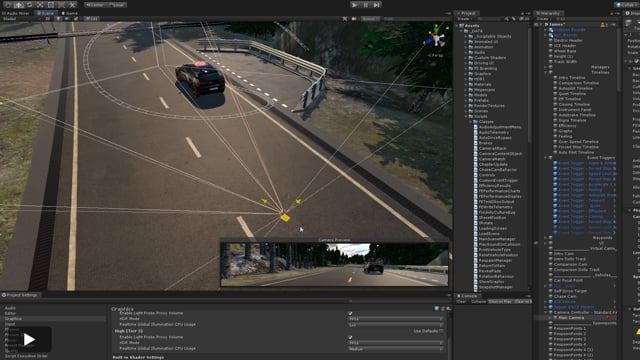Image resolution: width=640 pixels, height=360 pixels.
Task: Open the Audio Mixer tab
Action: click(16, 13)
